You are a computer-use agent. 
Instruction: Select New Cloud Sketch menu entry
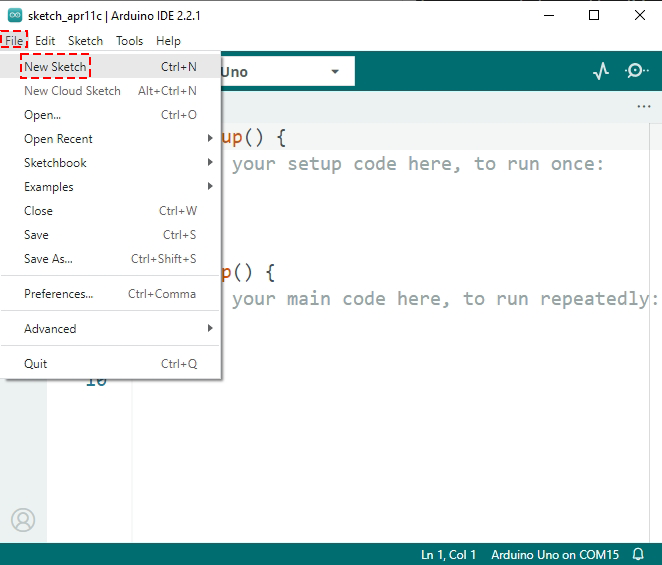tap(111, 90)
